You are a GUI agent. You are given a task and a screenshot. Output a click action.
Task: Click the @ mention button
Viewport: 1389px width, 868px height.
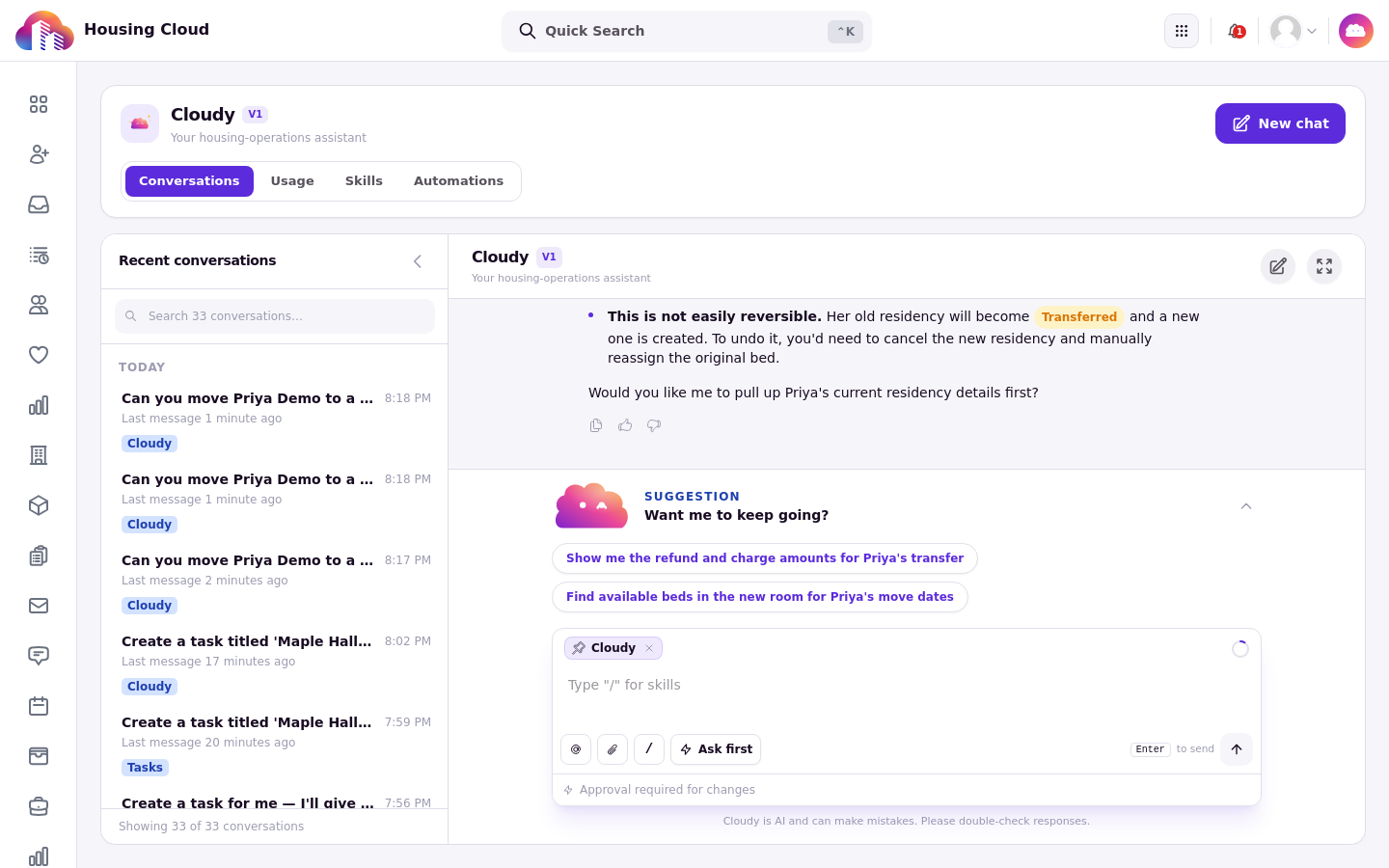[576, 749]
